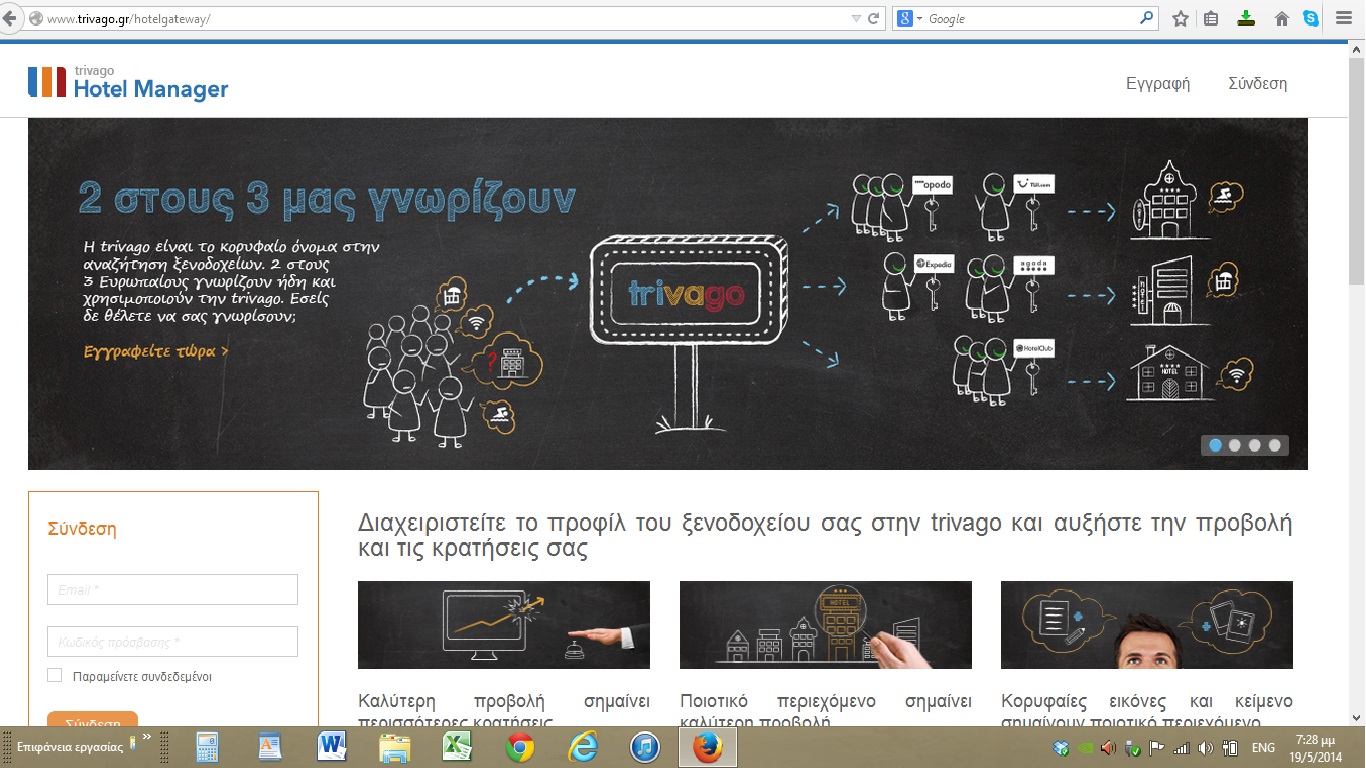The height and width of the screenshot is (768, 1366).
Task: Open the Calculator taskbar icon
Action: coord(207,747)
